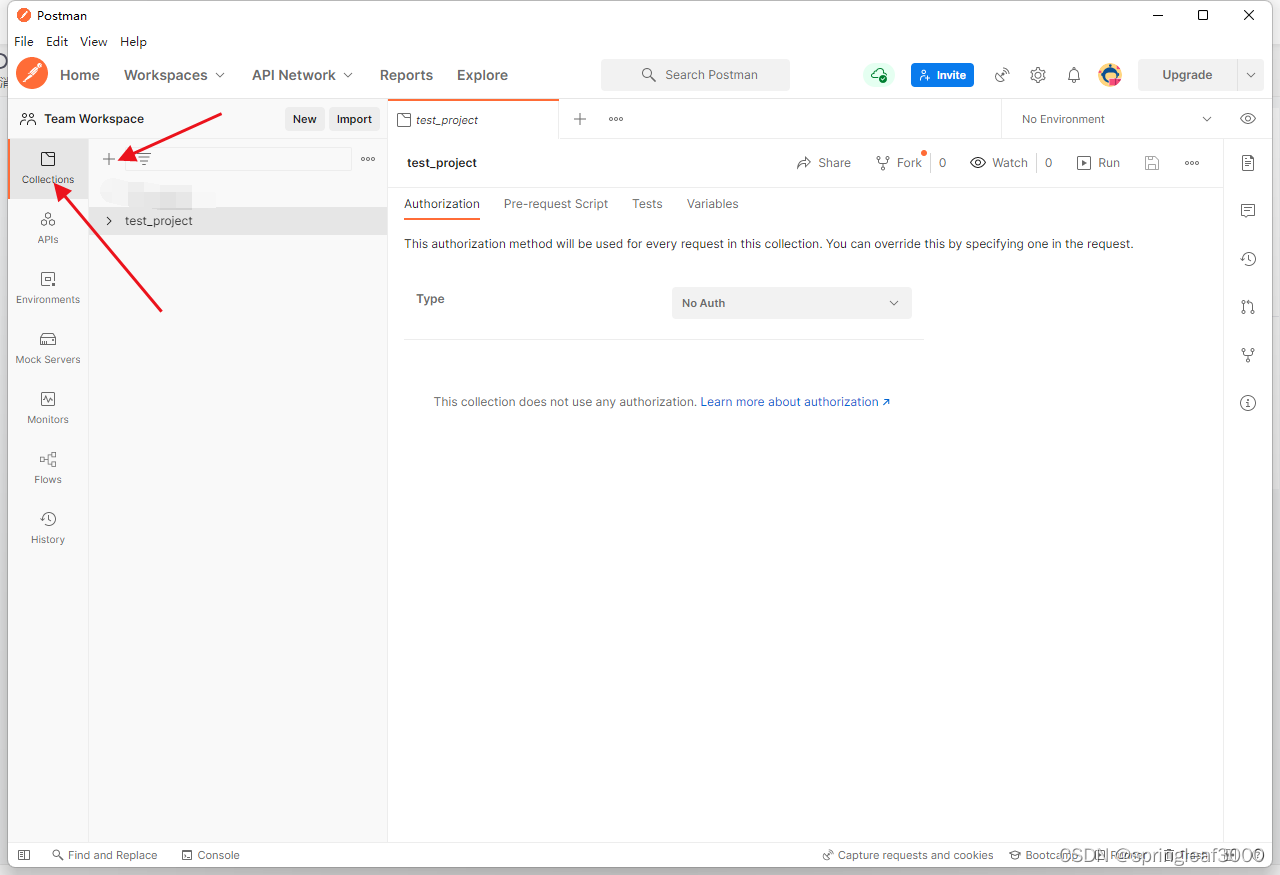Open the Documentation icon in right sidebar
The width and height of the screenshot is (1280, 875).
[1248, 163]
